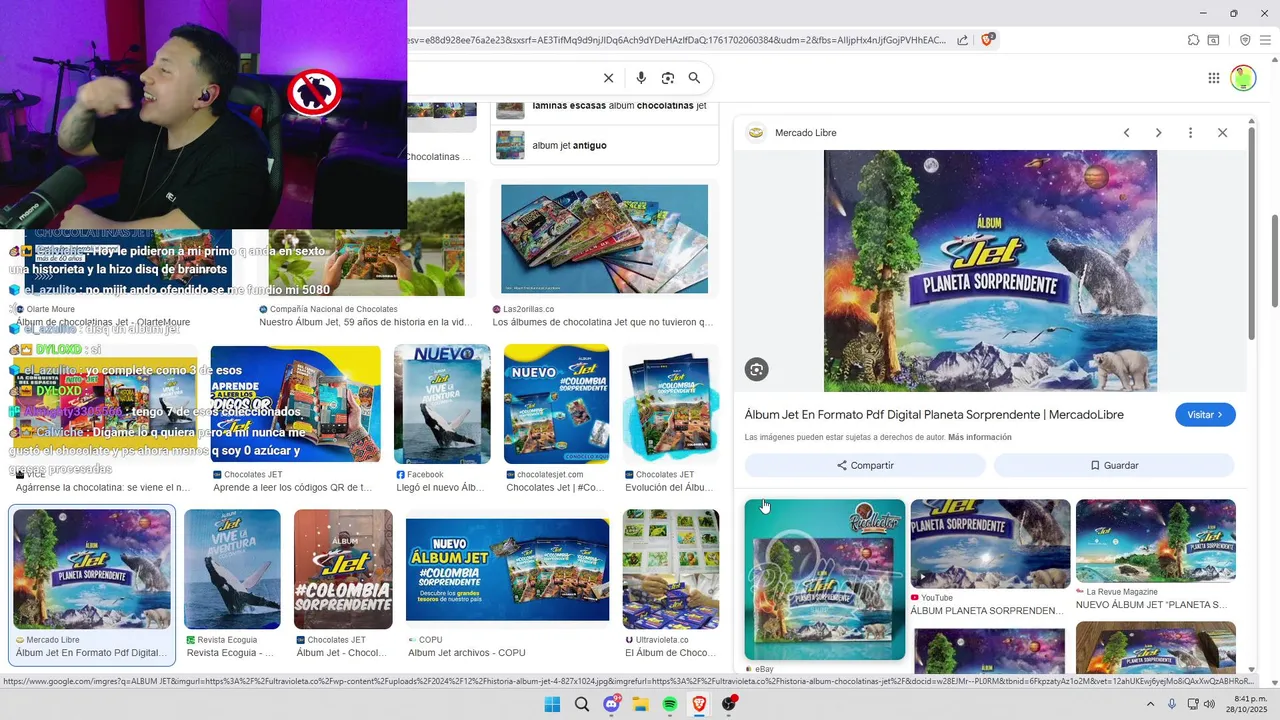This screenshot has width=1280, height=720.
Task: Open File Explorer from taskbar
Action: [x=640, y=704]
